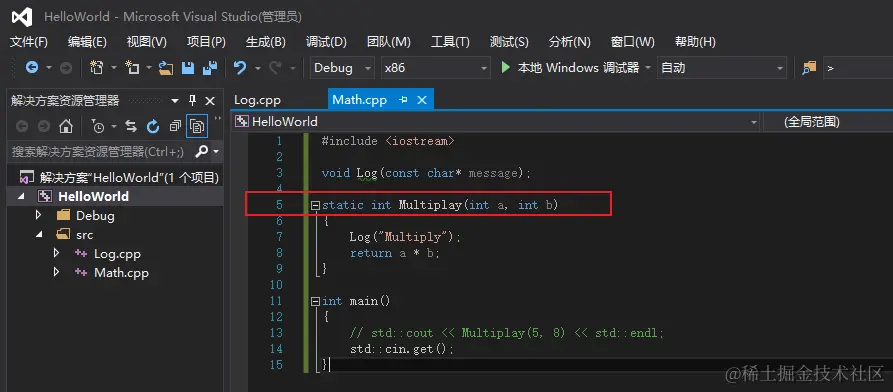Viewport: 893px width, 392px height.
Task: Open the 编辑(E) menu
Action: [87, 42]
